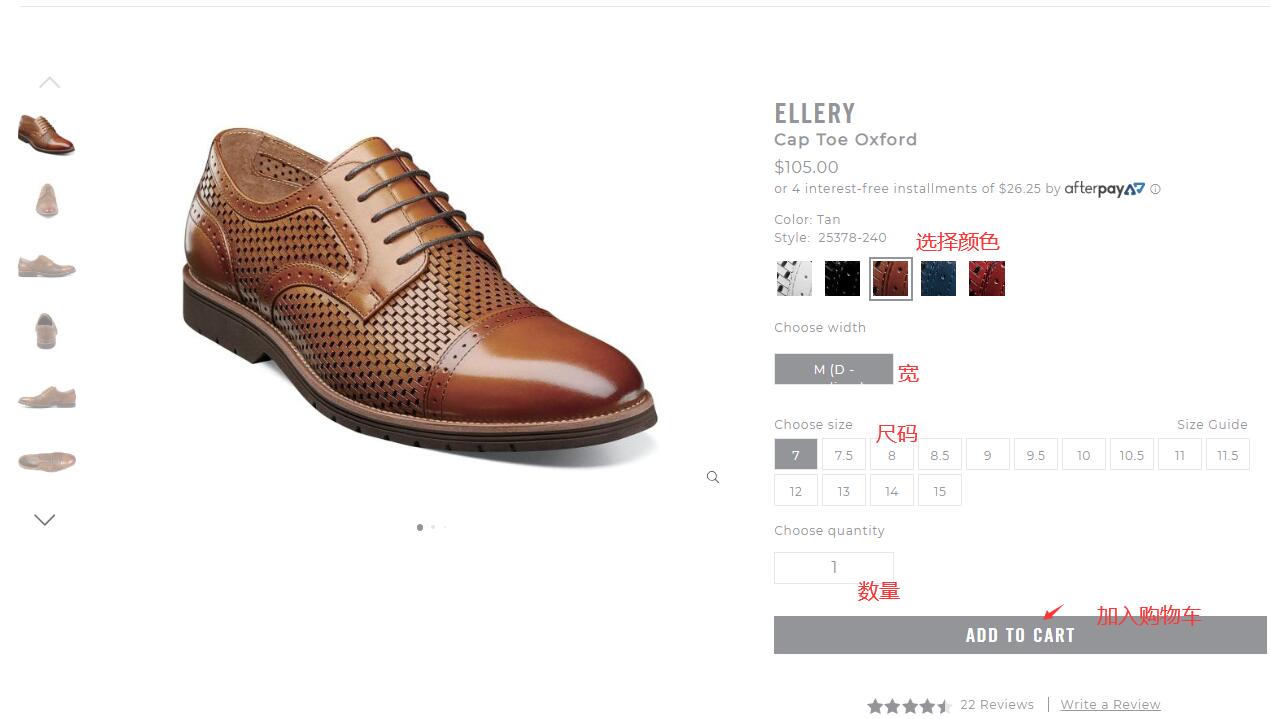Click the magnifier zoom icon on shoe image
The image size is (1270, 719).
[713, 477]
